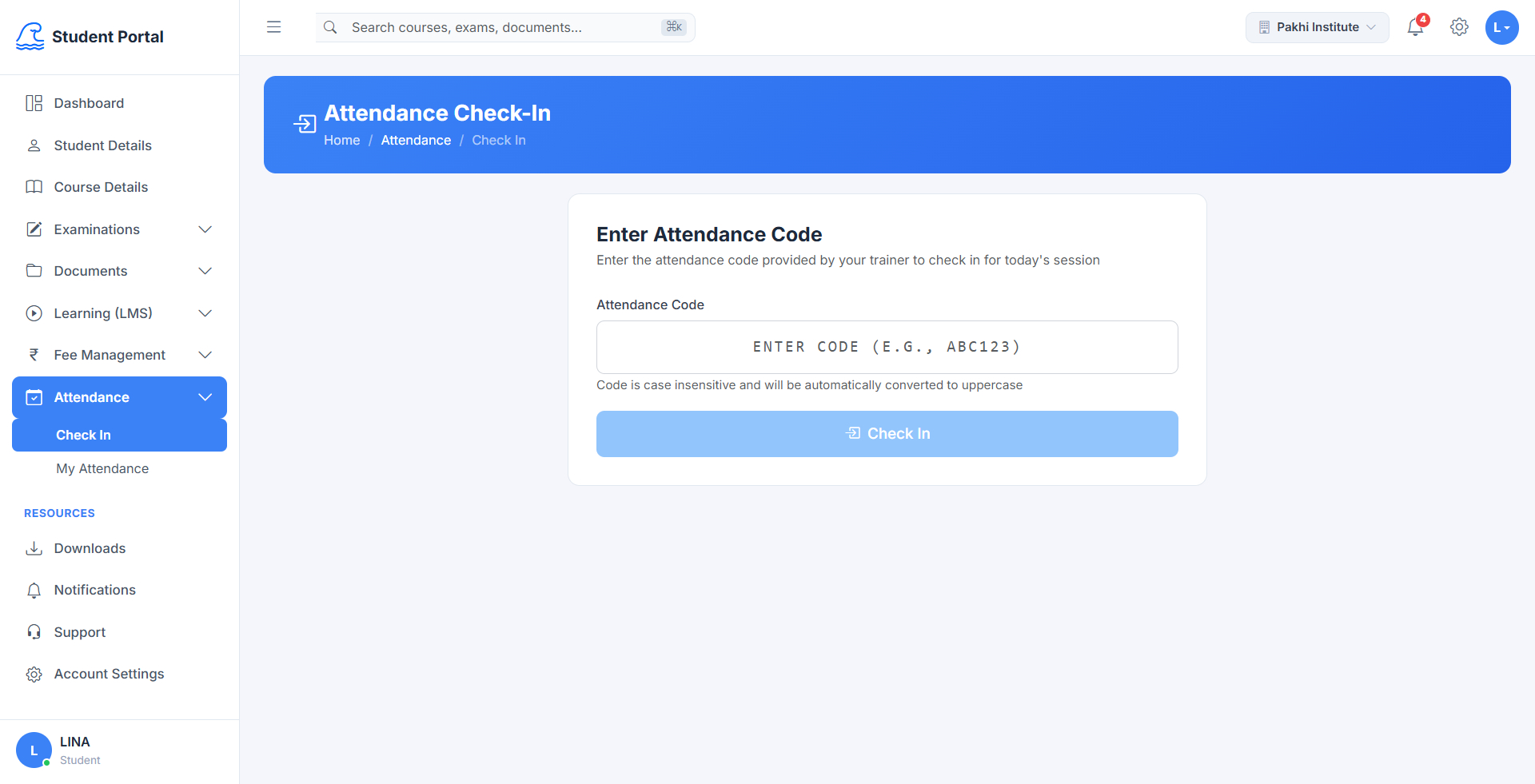This screenshot has height=784, width=1535.
Task: Click the Documents folder icon
Action: click(34, 271)
